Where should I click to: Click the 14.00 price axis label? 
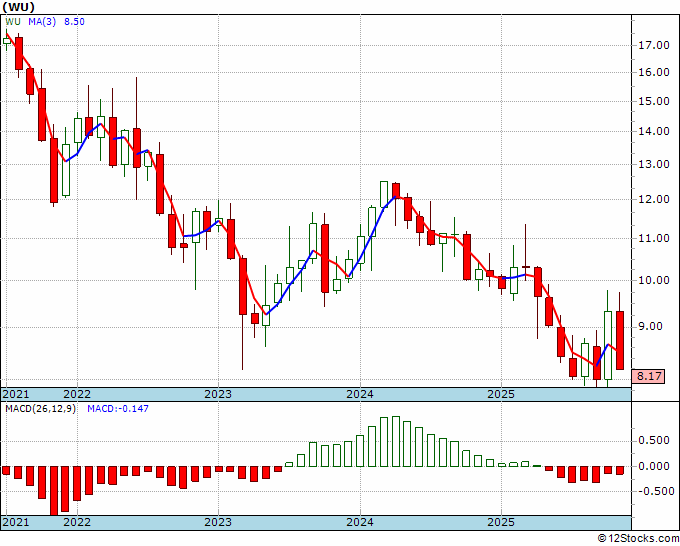654,131
